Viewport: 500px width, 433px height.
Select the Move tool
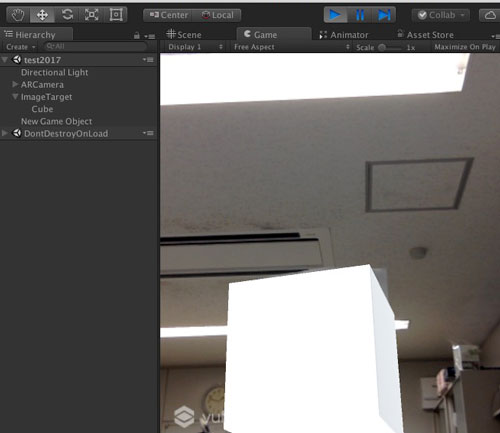coord(42,15)
